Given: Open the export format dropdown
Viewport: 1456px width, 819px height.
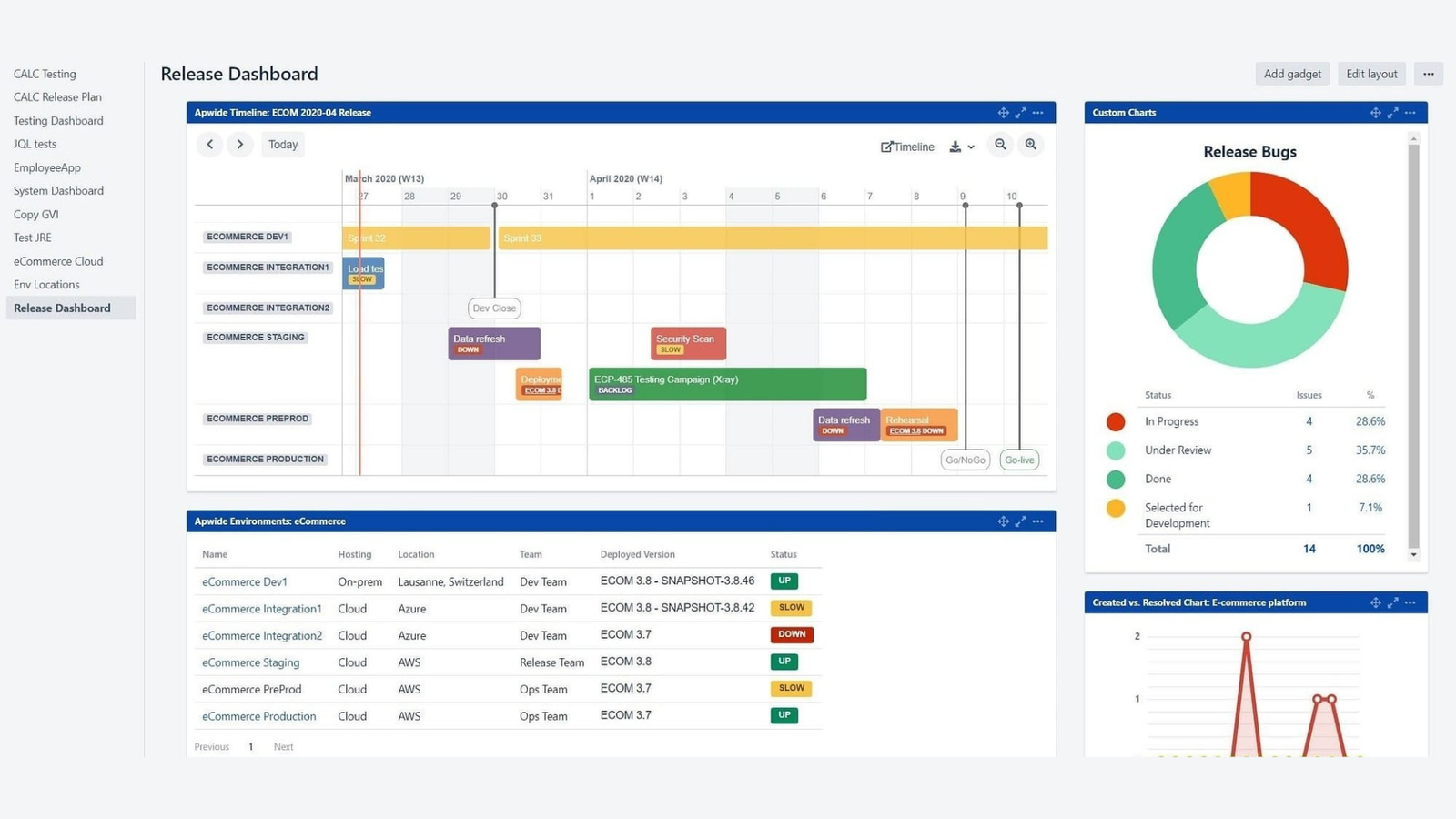Looking at the screenshot, I should coord(969,147).
